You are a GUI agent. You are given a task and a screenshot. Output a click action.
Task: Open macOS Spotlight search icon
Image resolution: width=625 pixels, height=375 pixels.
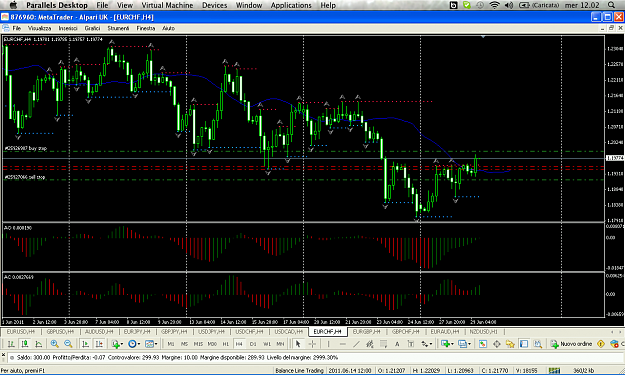click(611, 5)
